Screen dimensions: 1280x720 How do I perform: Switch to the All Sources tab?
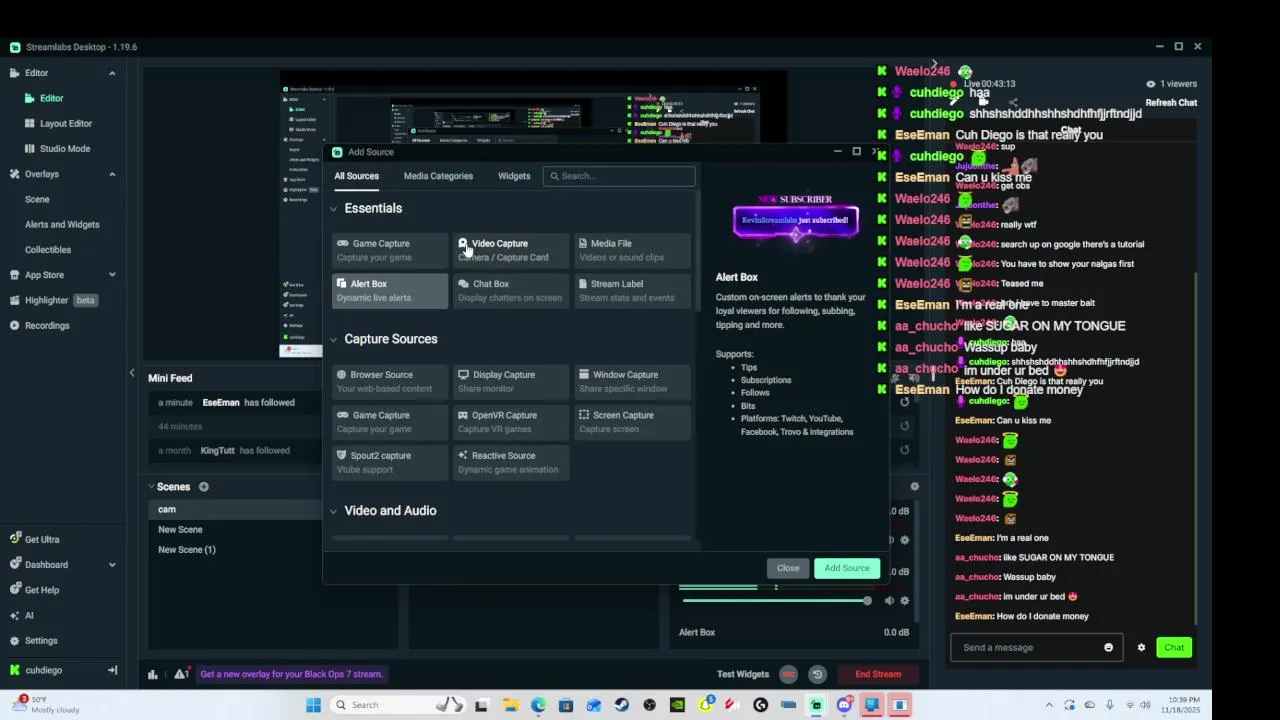tap(356, 176)
